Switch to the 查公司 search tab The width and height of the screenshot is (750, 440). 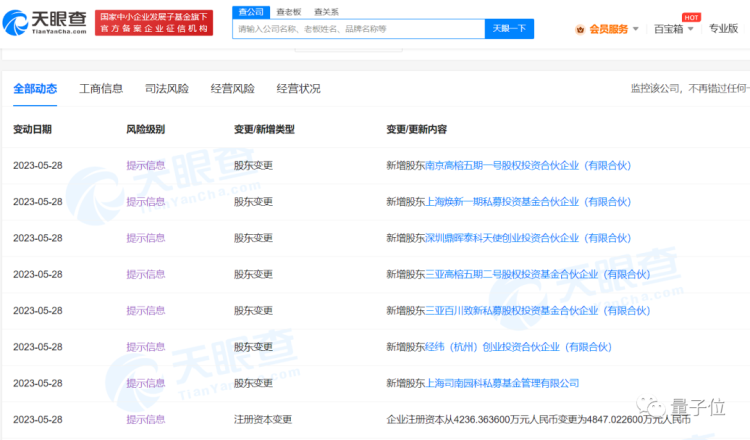[250, 10]
